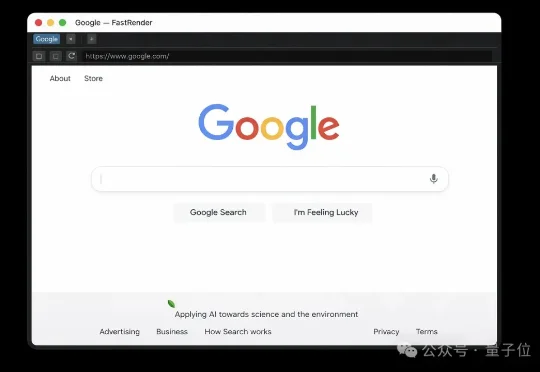
Task: Click the forward navigation button
Action: [x=55, y=56]
